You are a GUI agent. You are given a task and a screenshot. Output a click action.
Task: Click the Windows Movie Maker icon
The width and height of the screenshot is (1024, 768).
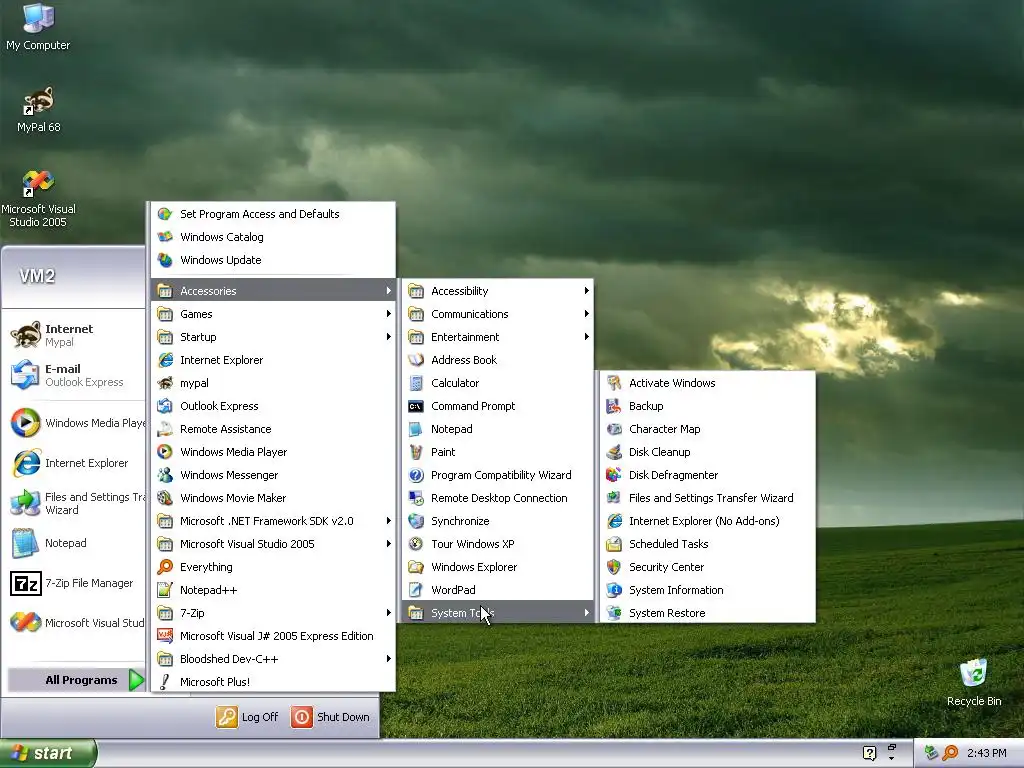pos(165,498)
